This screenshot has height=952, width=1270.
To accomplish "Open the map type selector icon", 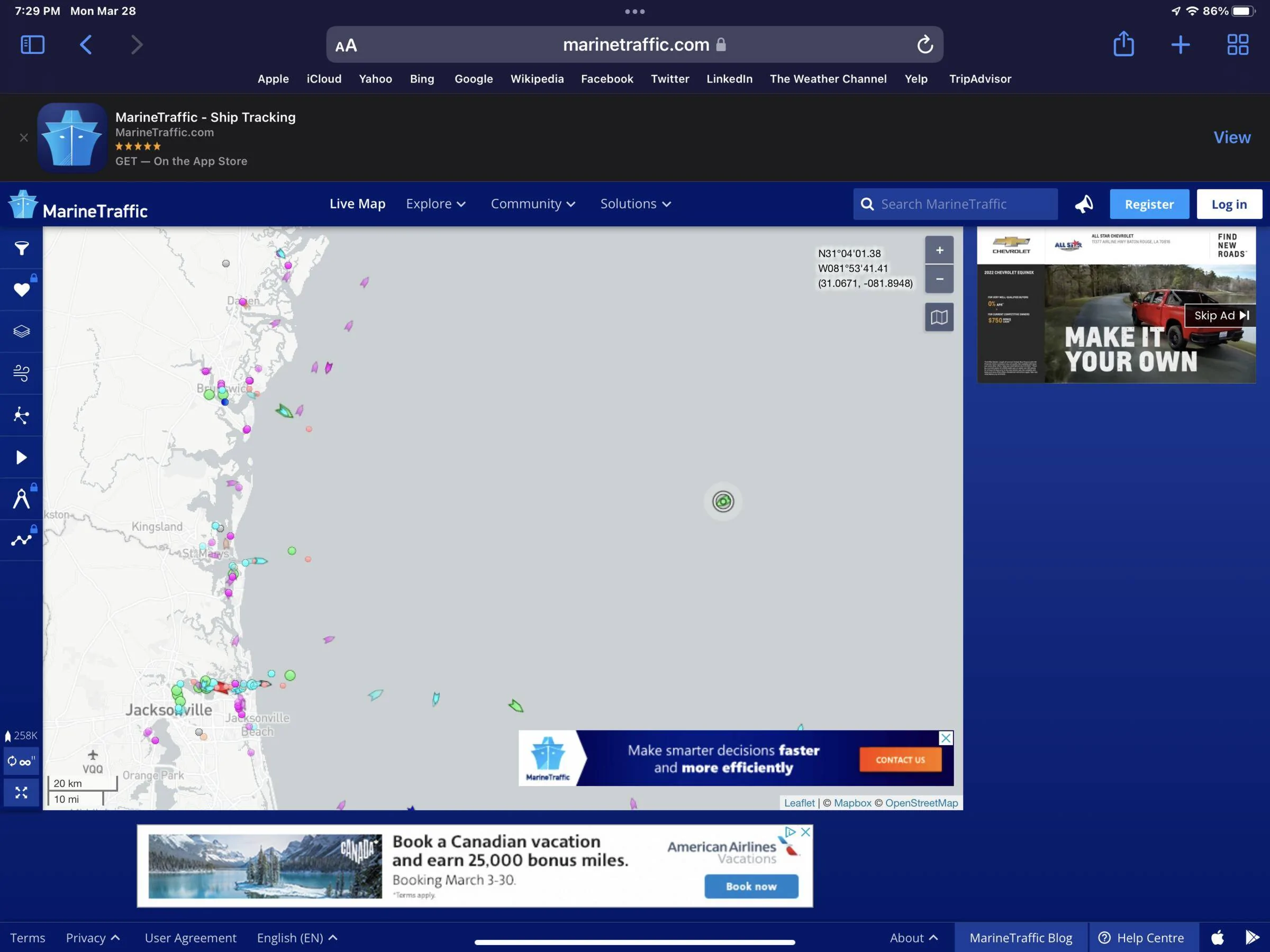I will point(939,317).
